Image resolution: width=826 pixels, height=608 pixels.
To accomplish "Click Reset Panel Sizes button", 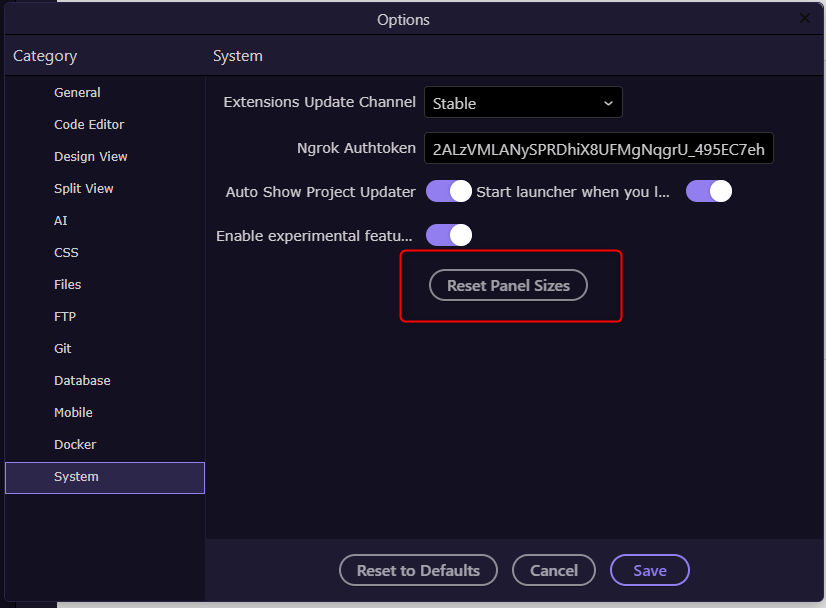I will [x=508, y=285].
